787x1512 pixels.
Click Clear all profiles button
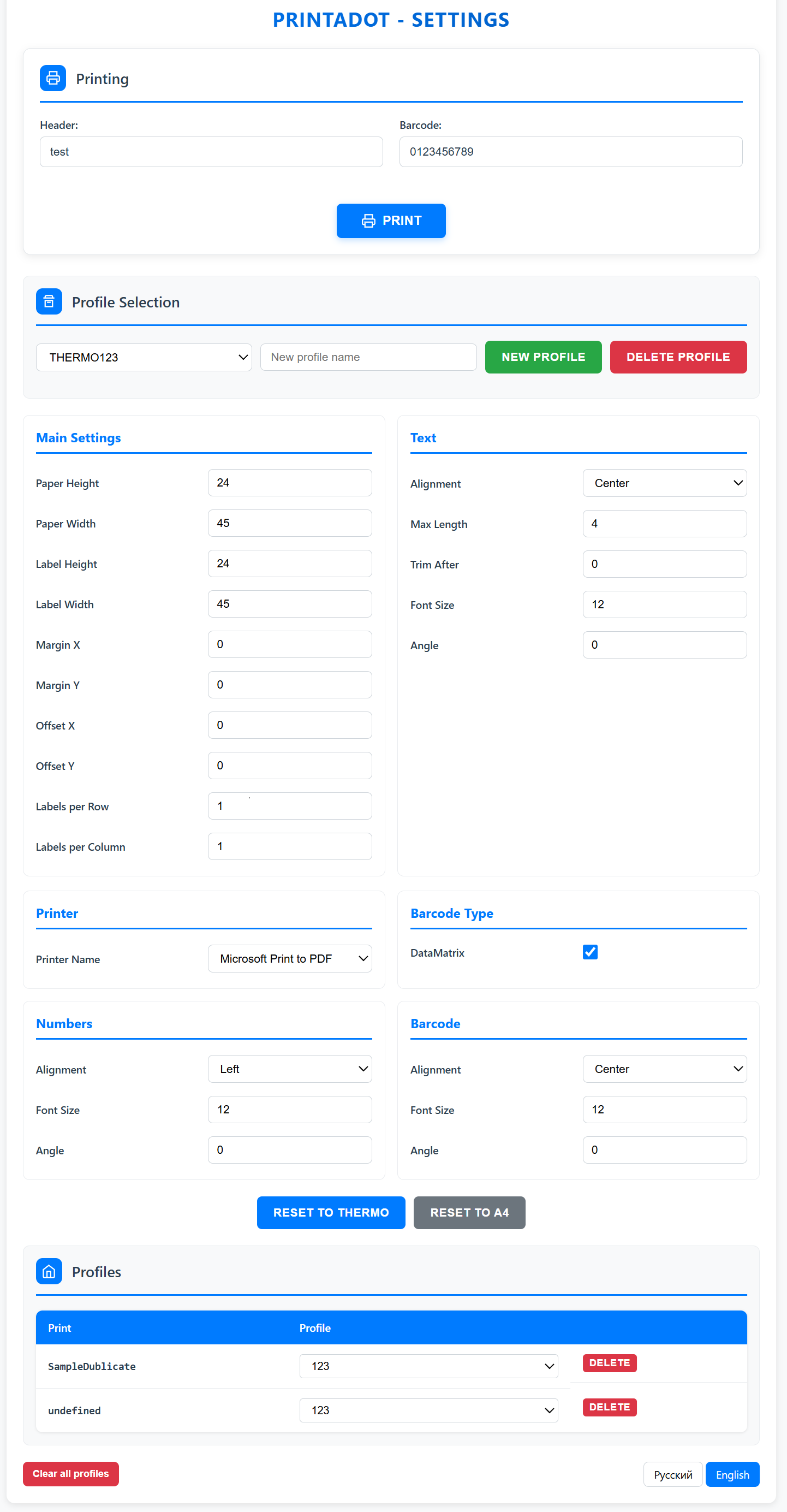(x=71, y=1474)
